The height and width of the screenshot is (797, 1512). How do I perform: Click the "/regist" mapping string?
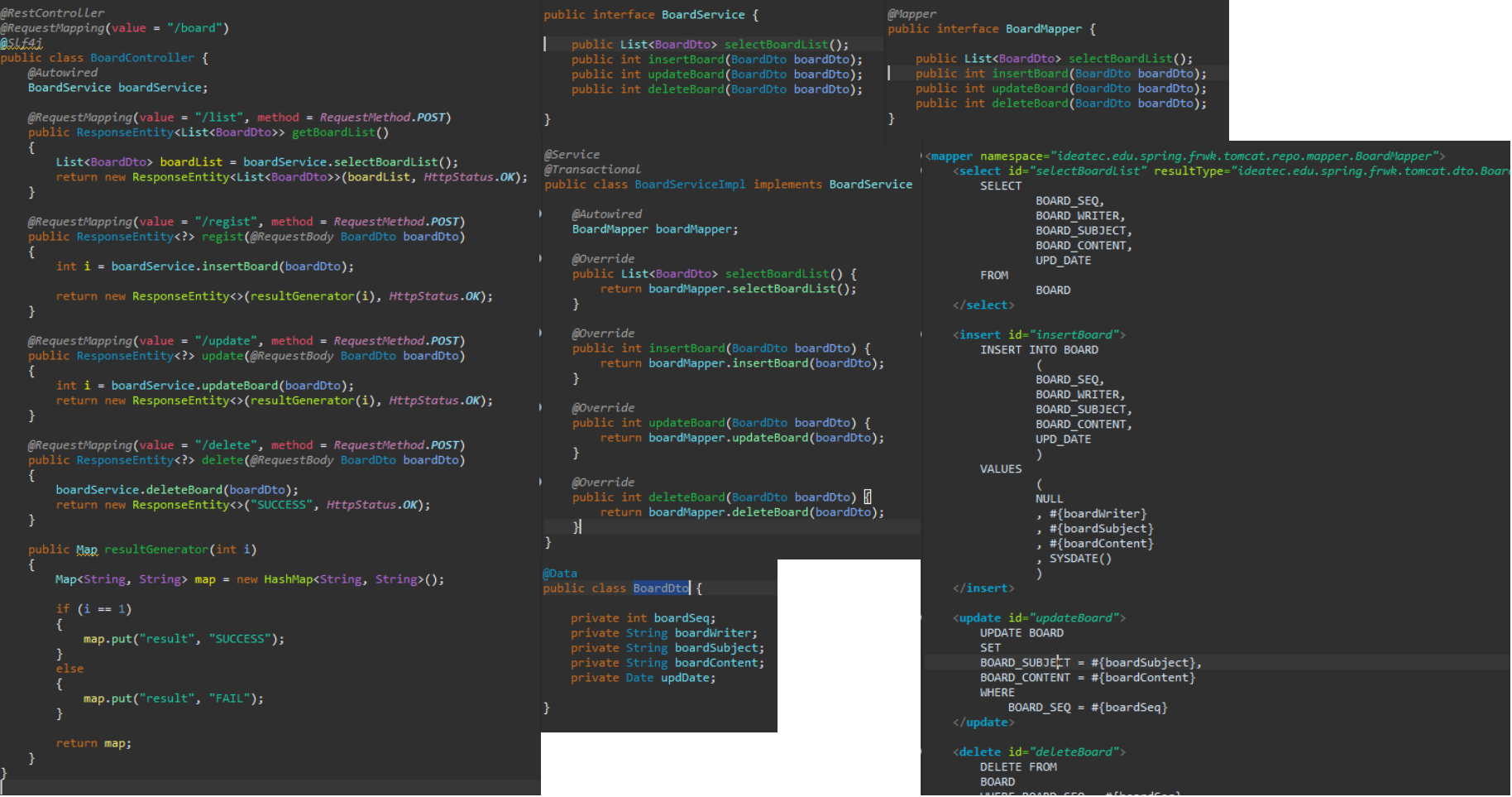coord(226,222)
